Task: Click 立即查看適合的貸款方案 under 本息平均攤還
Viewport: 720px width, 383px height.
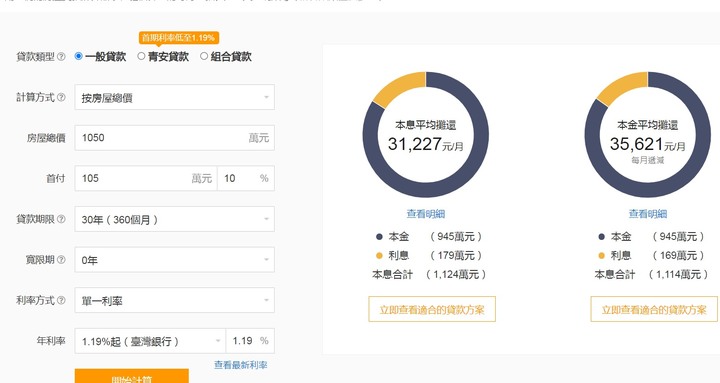Action: click(432, 309)
